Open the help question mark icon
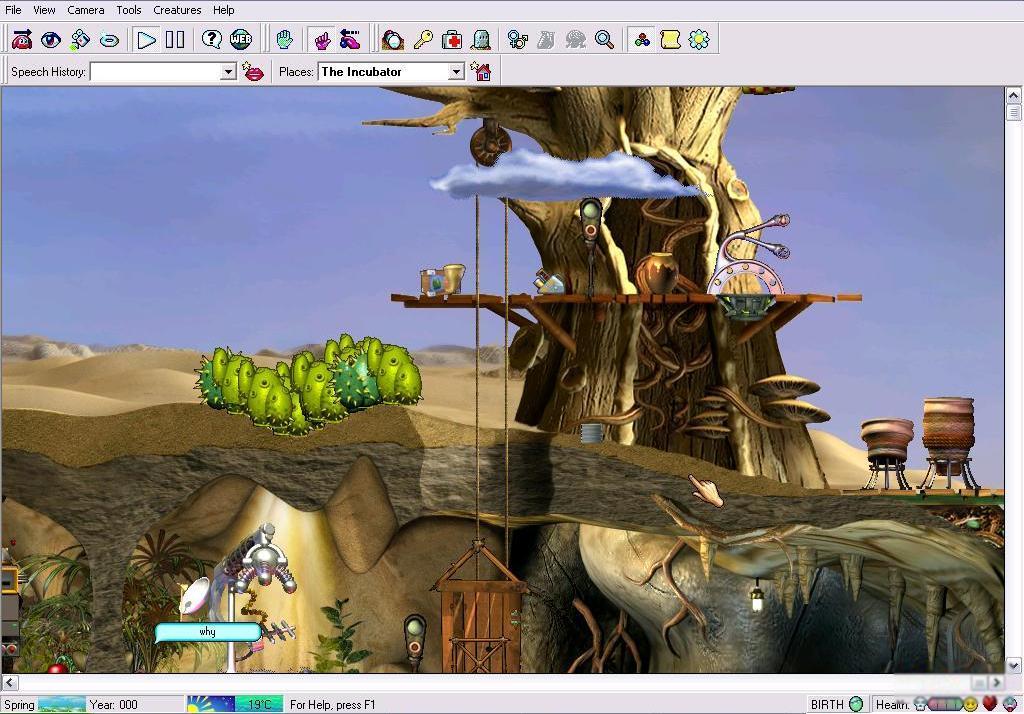Screen dimensions: 1024x714 click(x=212, y=40)
